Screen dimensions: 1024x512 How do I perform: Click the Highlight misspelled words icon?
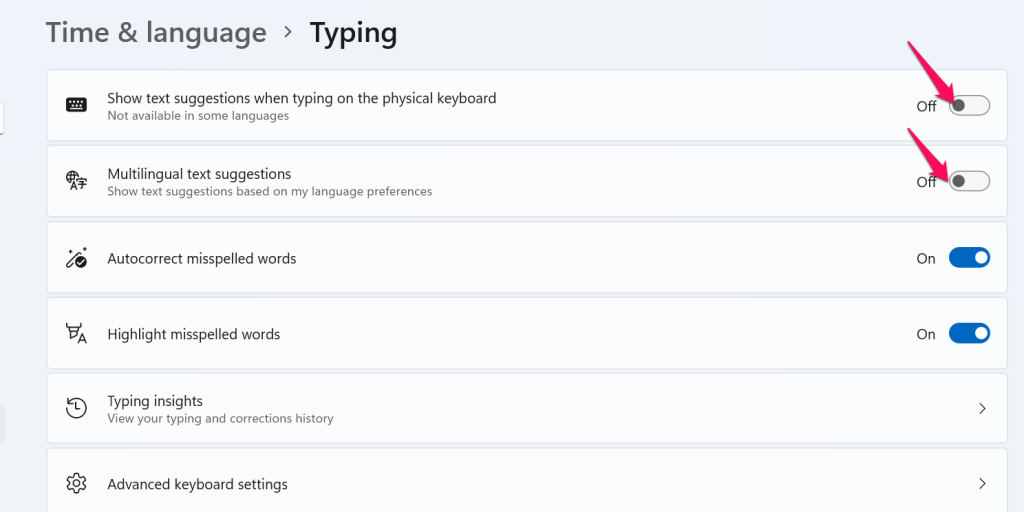76,334
